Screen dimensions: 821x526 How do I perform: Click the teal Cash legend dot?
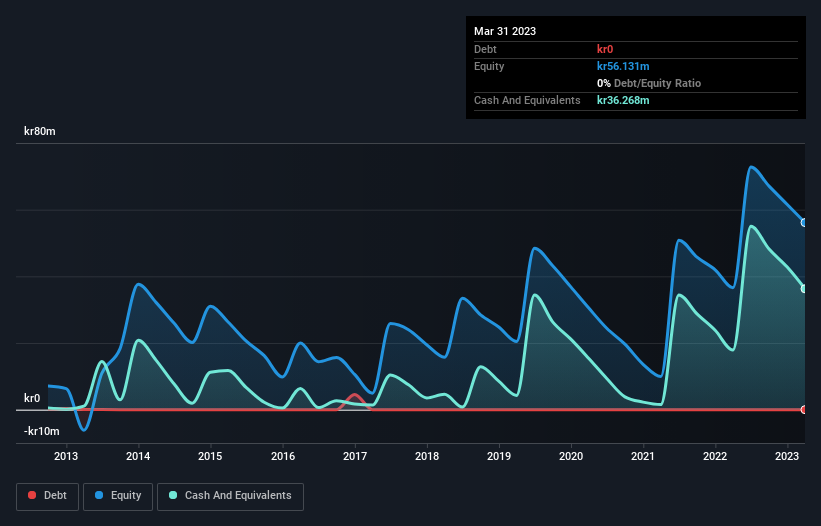click(x=173, y=495)
